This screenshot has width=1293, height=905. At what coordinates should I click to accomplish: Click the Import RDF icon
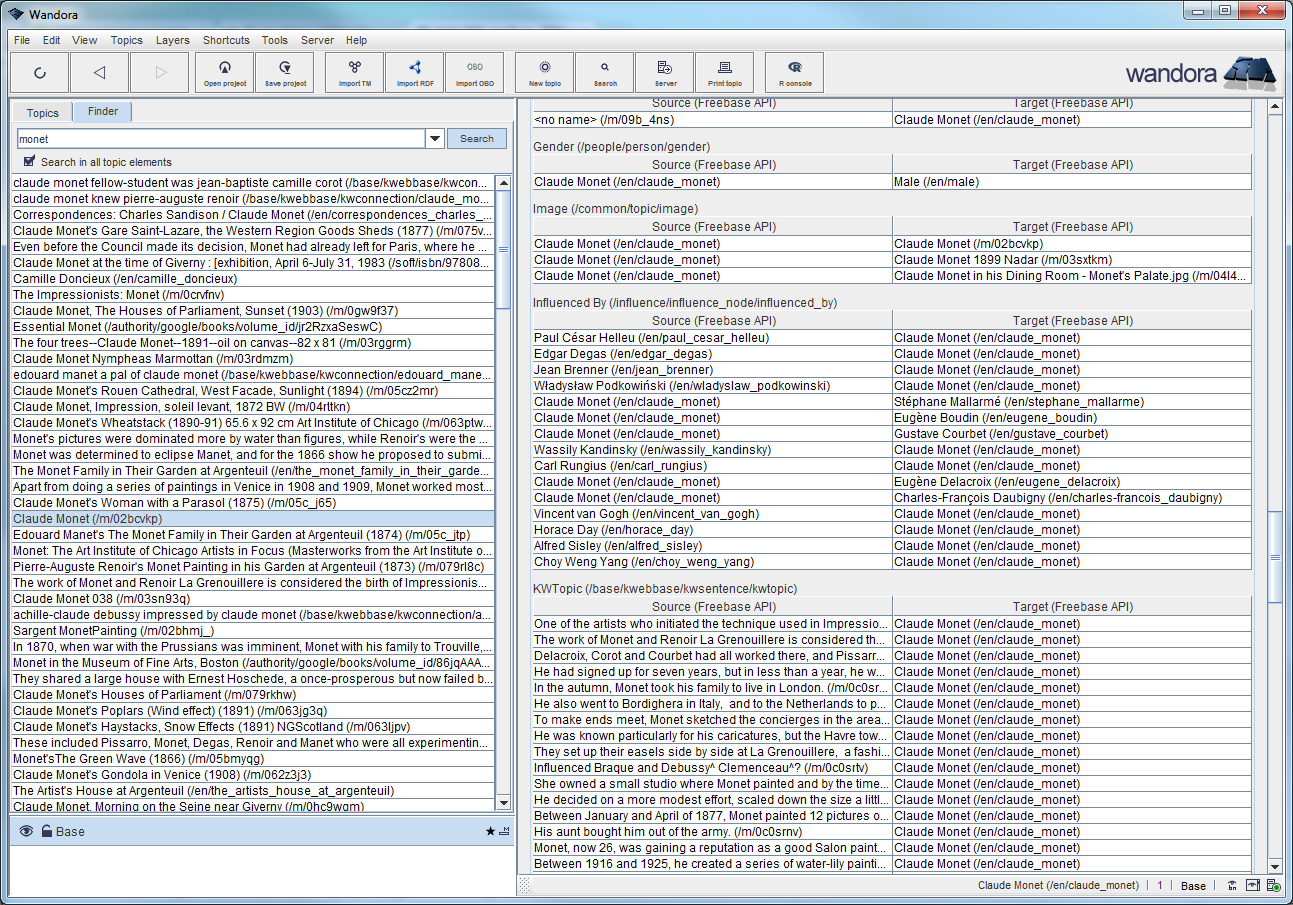click(x=415, y=72)
